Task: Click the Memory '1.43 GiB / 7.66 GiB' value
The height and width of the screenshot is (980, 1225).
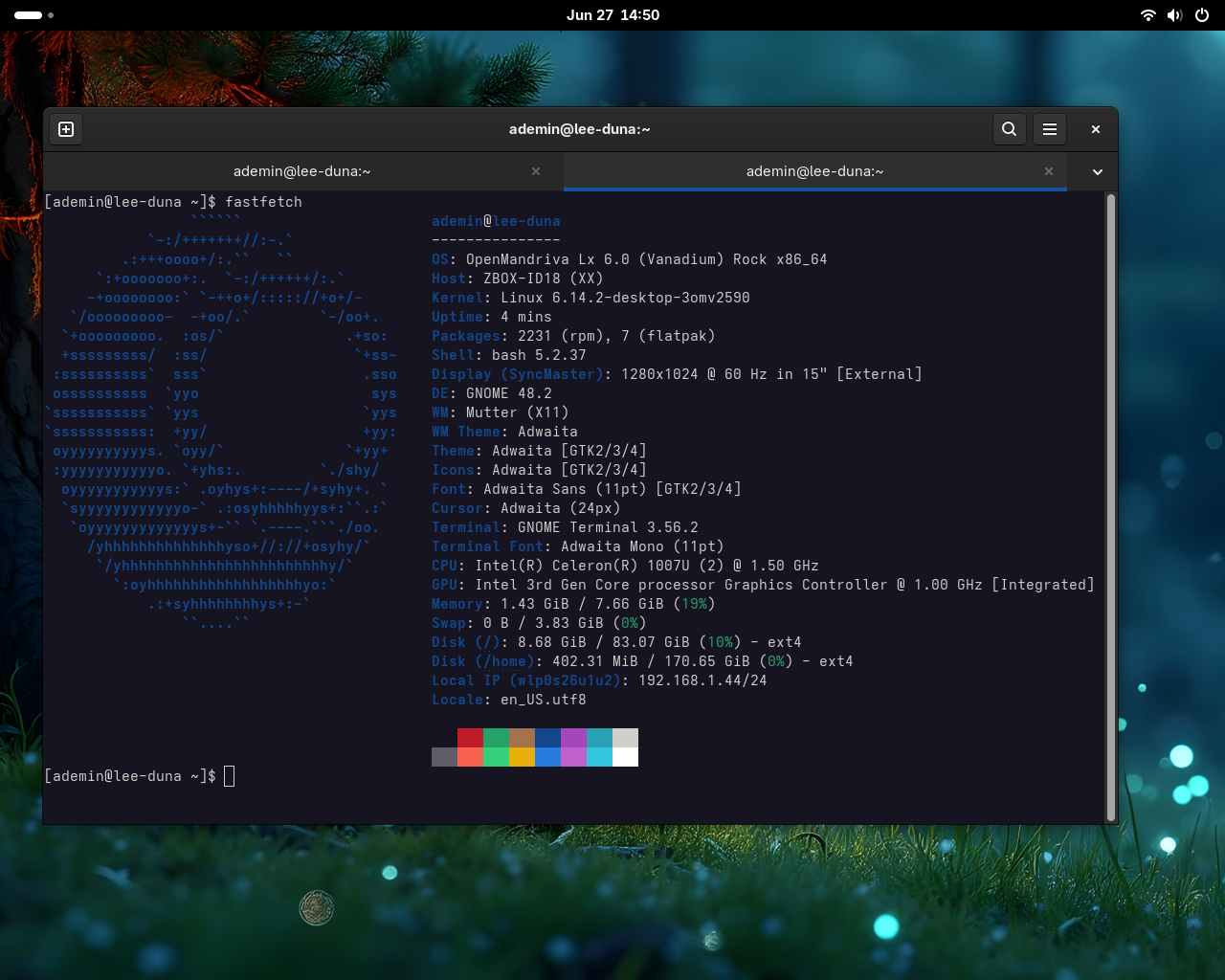Action: coord(582,604)
